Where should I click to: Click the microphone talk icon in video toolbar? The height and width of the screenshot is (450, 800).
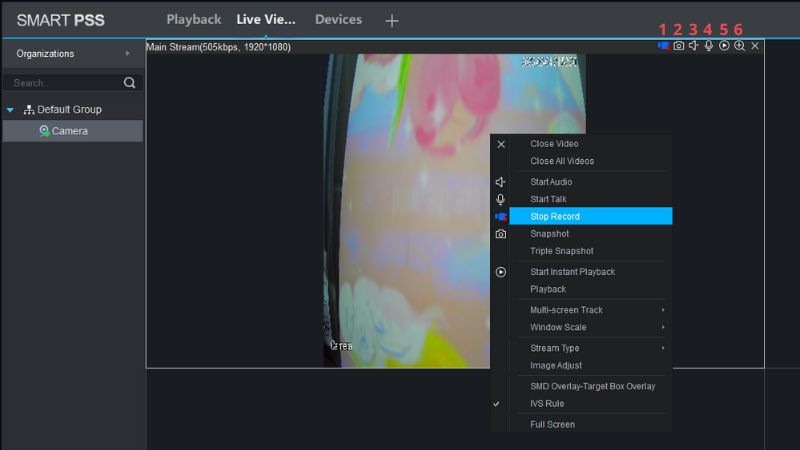click(709, 46)
